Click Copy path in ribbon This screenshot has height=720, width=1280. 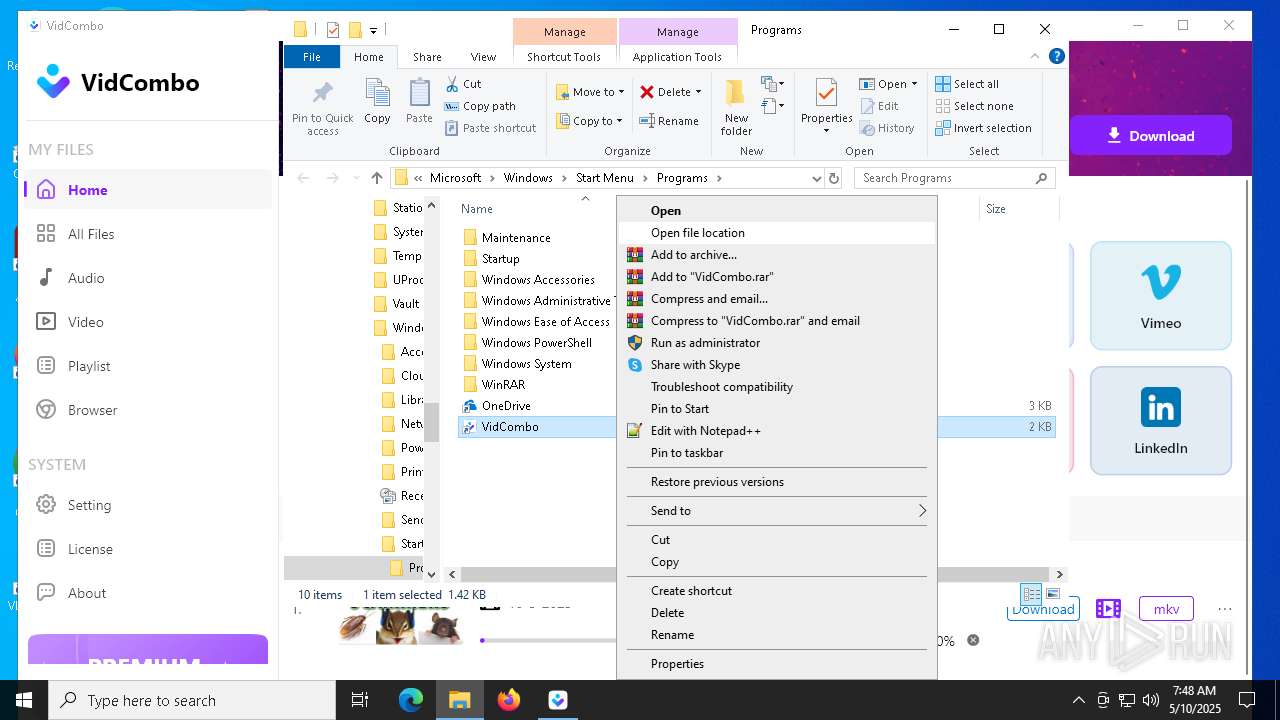(x=480, y=106)
